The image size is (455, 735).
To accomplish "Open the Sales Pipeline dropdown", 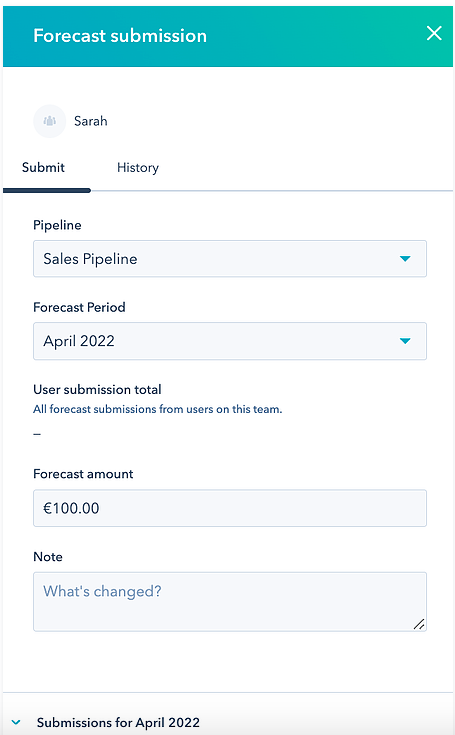I will 230,259.
